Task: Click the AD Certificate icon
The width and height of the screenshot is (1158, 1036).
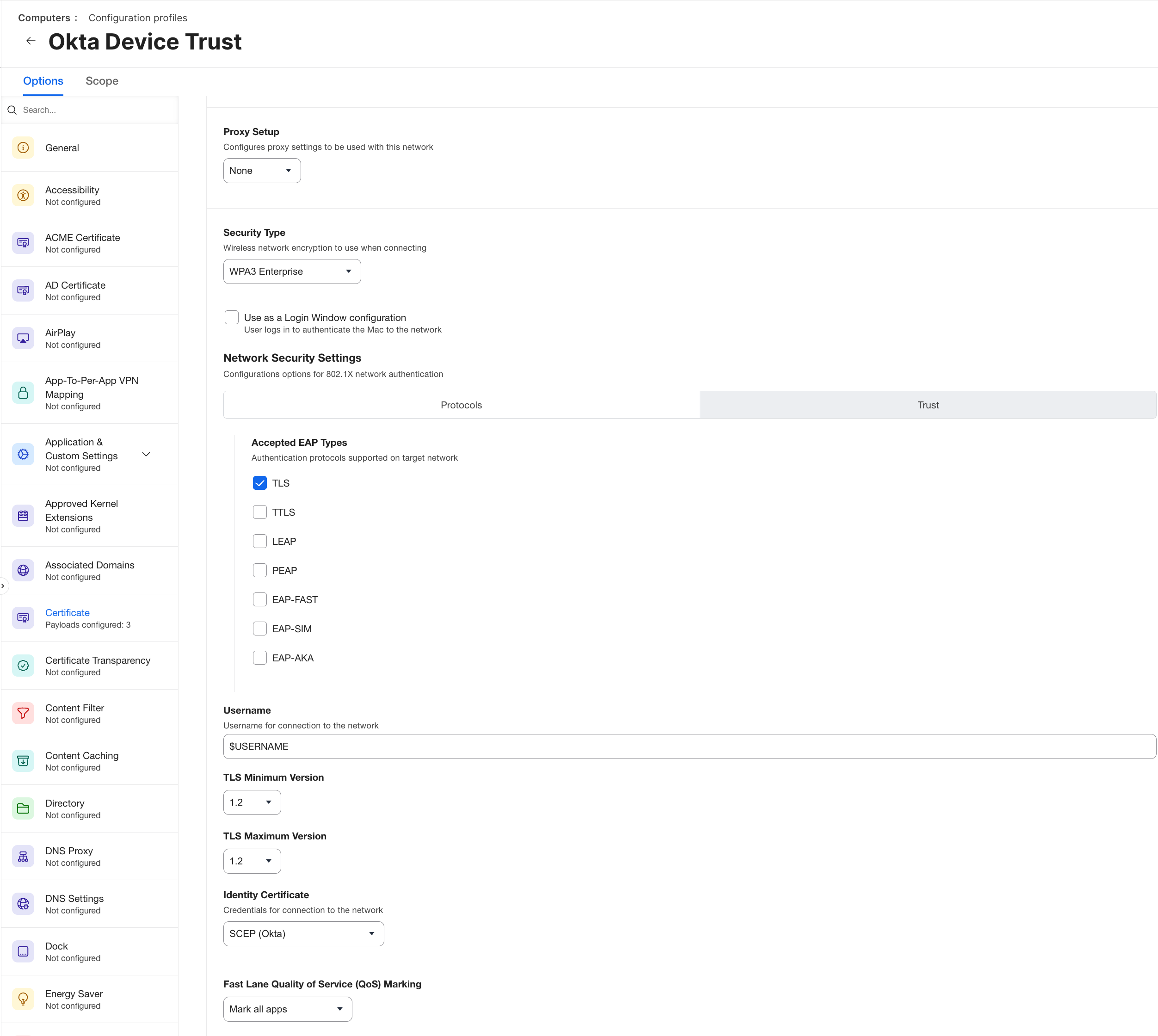Action: (23, 291)
